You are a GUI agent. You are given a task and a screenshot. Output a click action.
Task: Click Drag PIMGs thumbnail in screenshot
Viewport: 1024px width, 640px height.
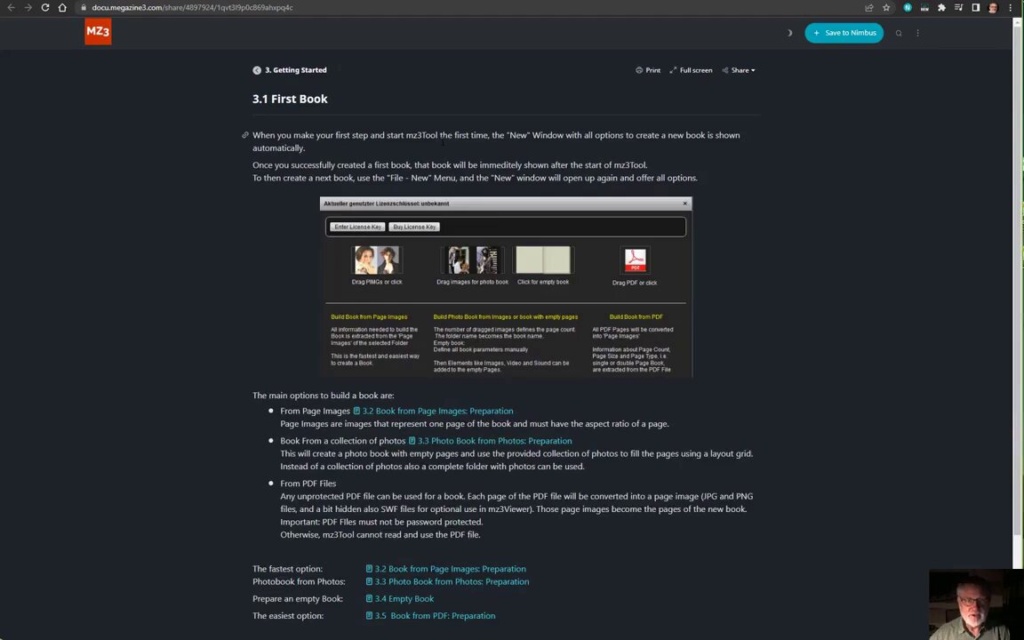pyautogui.click(x=376, y=260)
